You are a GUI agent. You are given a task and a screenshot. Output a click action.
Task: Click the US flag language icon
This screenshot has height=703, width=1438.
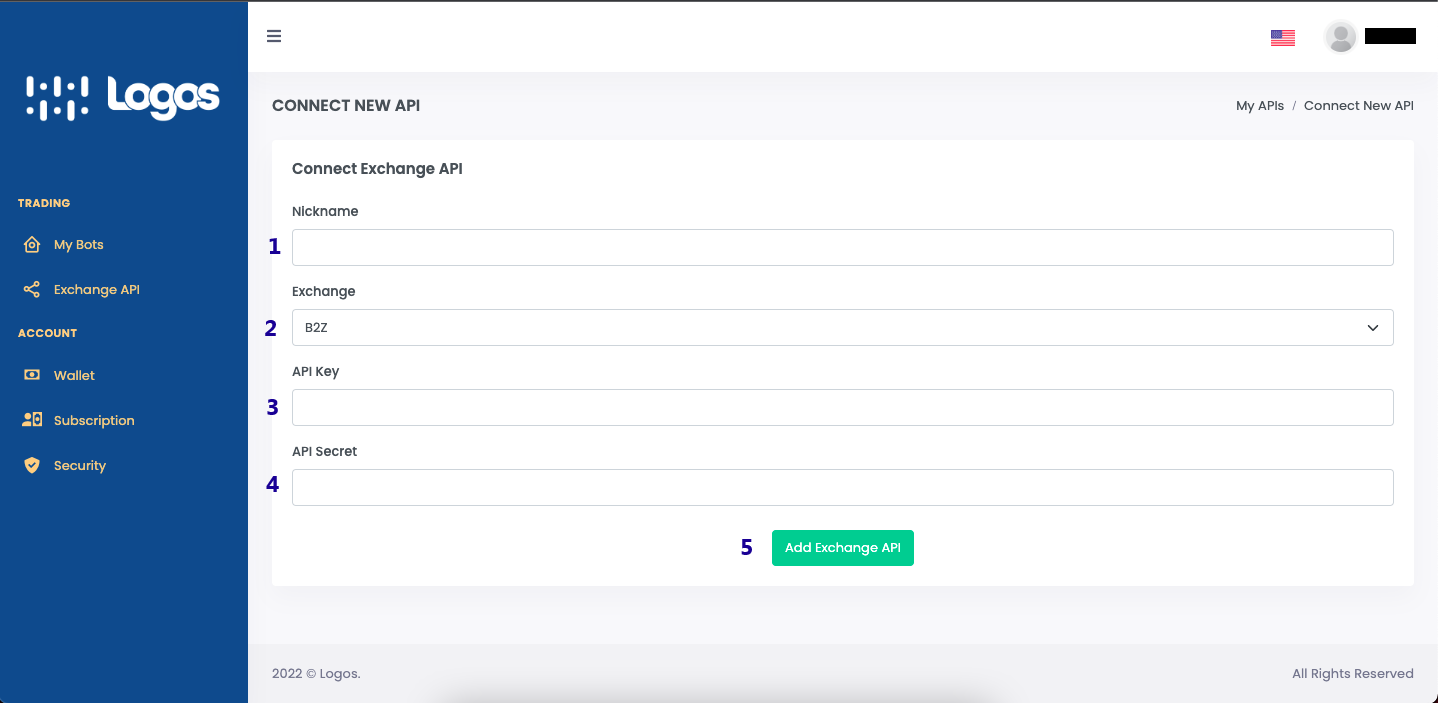pyautogui.click(x=1283, y=38)
